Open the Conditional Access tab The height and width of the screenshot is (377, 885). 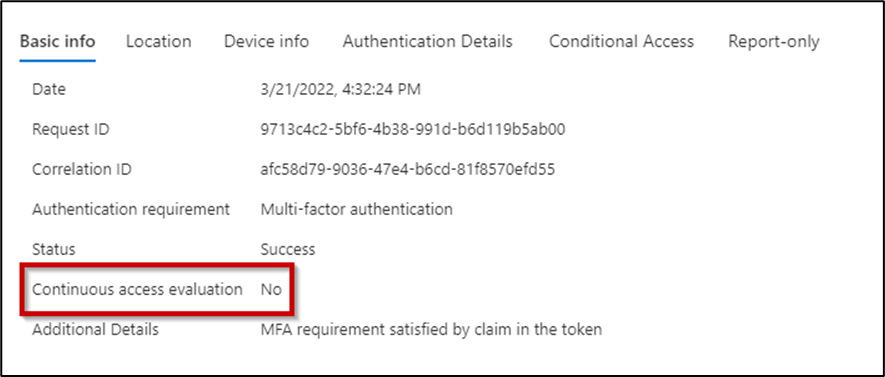click(621, 42)
